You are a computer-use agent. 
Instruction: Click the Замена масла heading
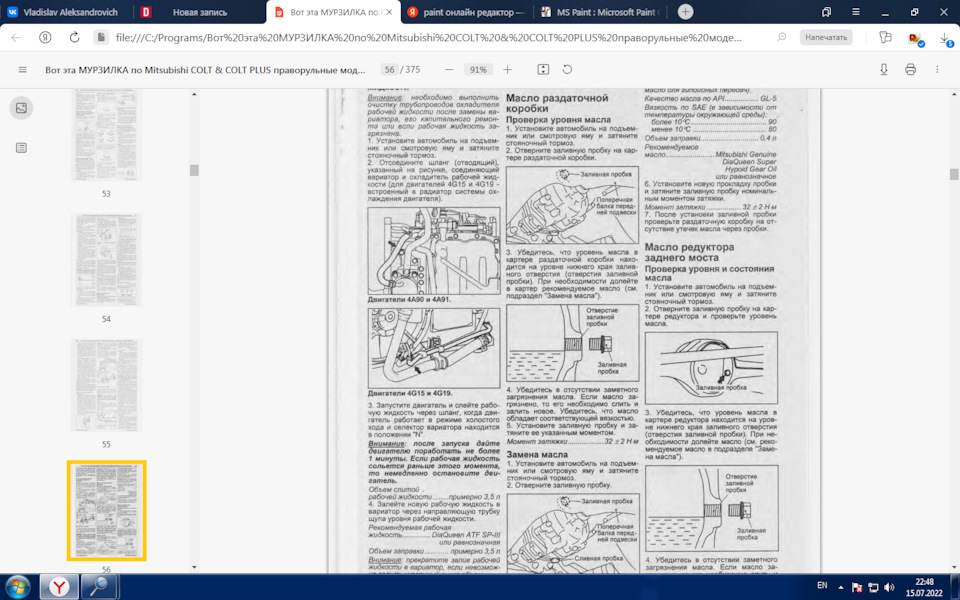537,455
